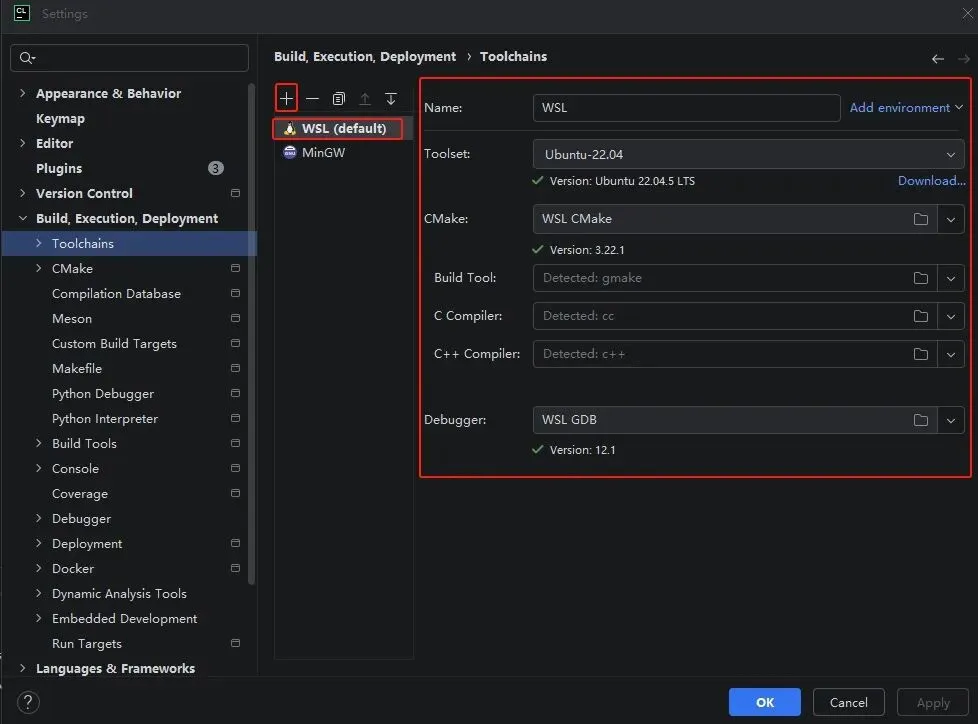
Task: Focus the settings search box
Action: tap(129, 58)
